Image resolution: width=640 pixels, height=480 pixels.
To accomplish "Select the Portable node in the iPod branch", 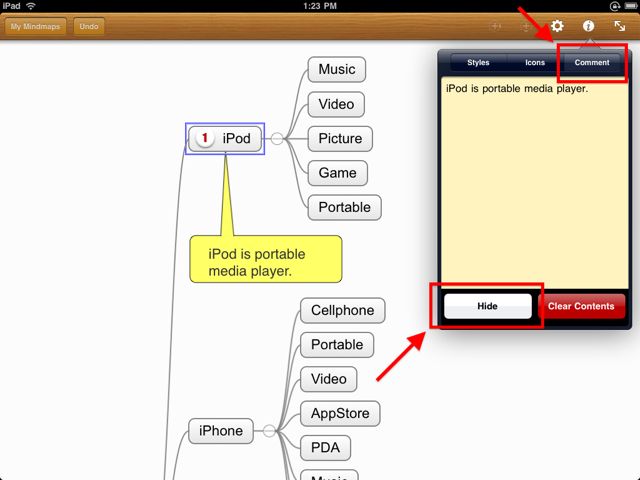I will [x=344, y=207].
